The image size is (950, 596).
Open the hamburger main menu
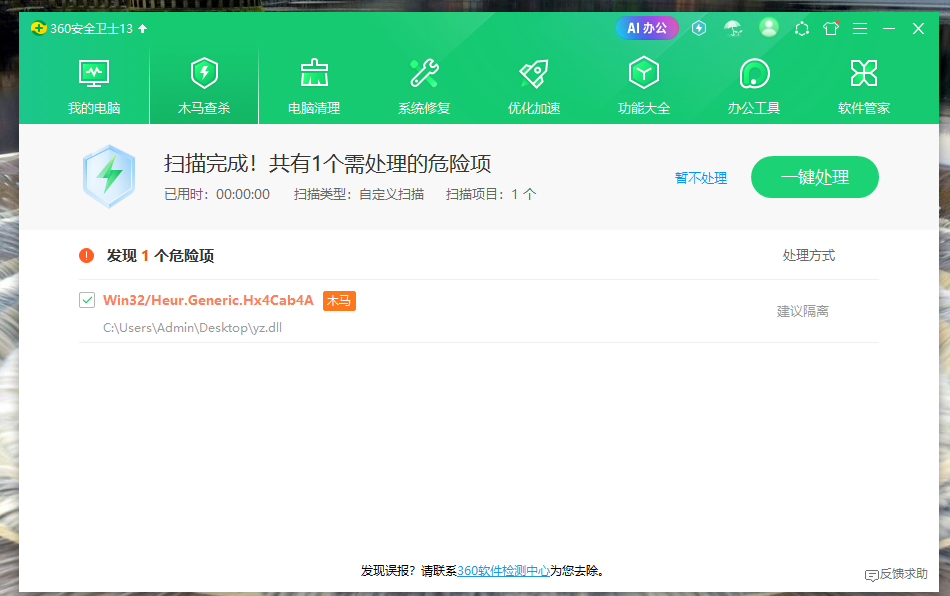point(860,28)
